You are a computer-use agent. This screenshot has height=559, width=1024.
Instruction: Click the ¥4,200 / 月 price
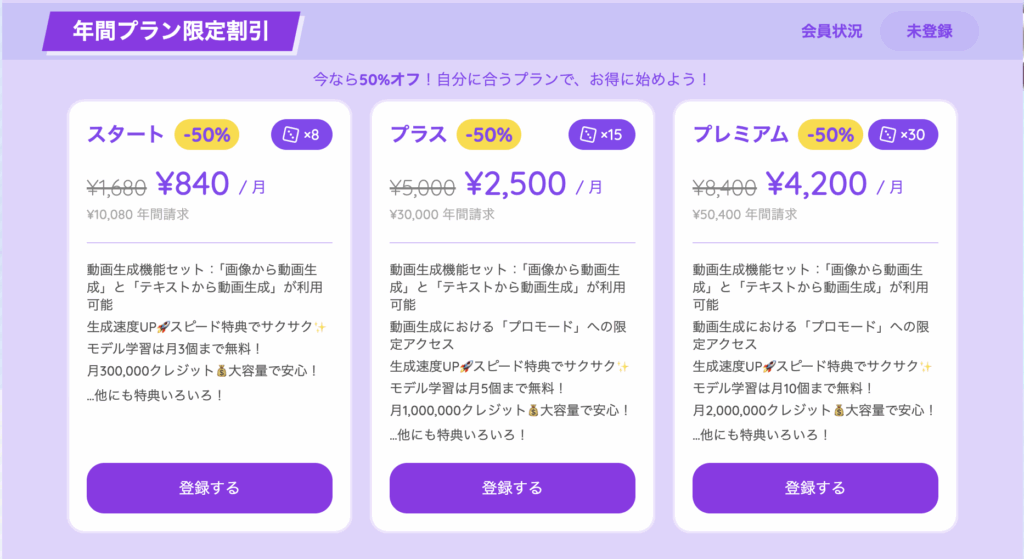point(835,184)
